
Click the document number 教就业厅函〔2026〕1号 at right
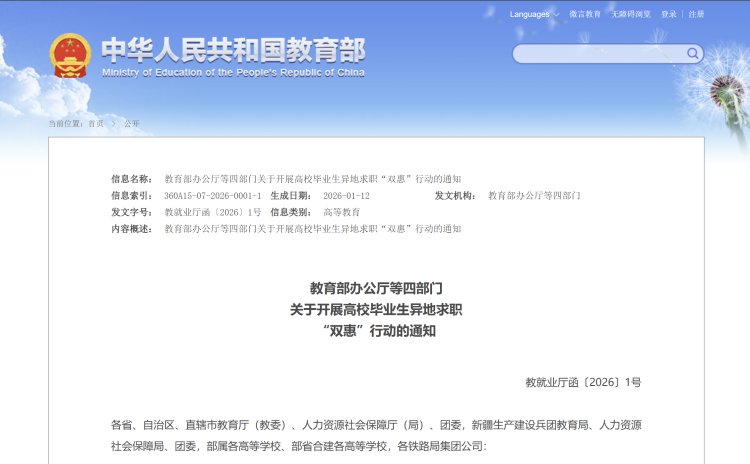583,382
